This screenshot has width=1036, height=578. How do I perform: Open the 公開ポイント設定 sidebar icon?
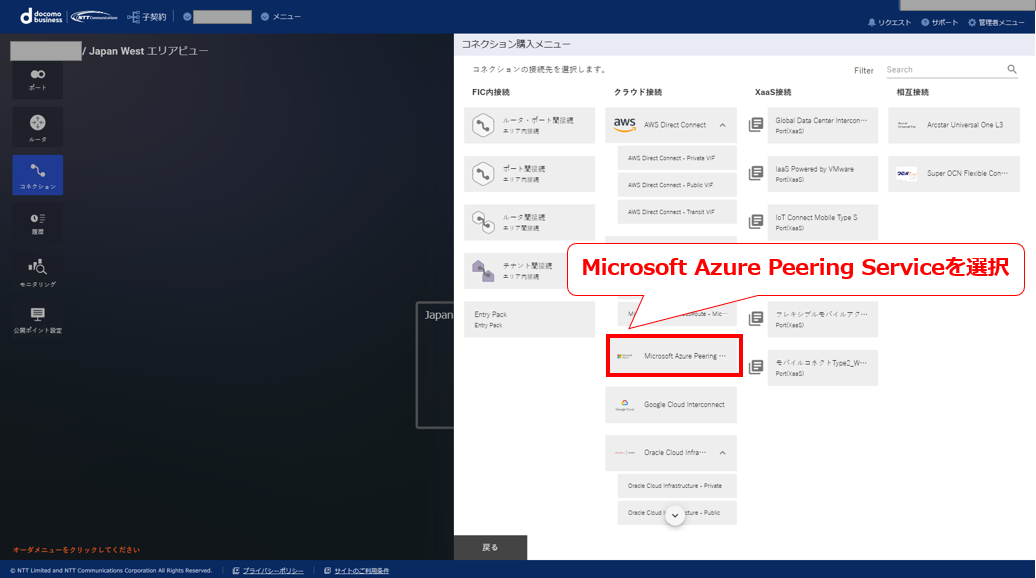click(38, 320)
